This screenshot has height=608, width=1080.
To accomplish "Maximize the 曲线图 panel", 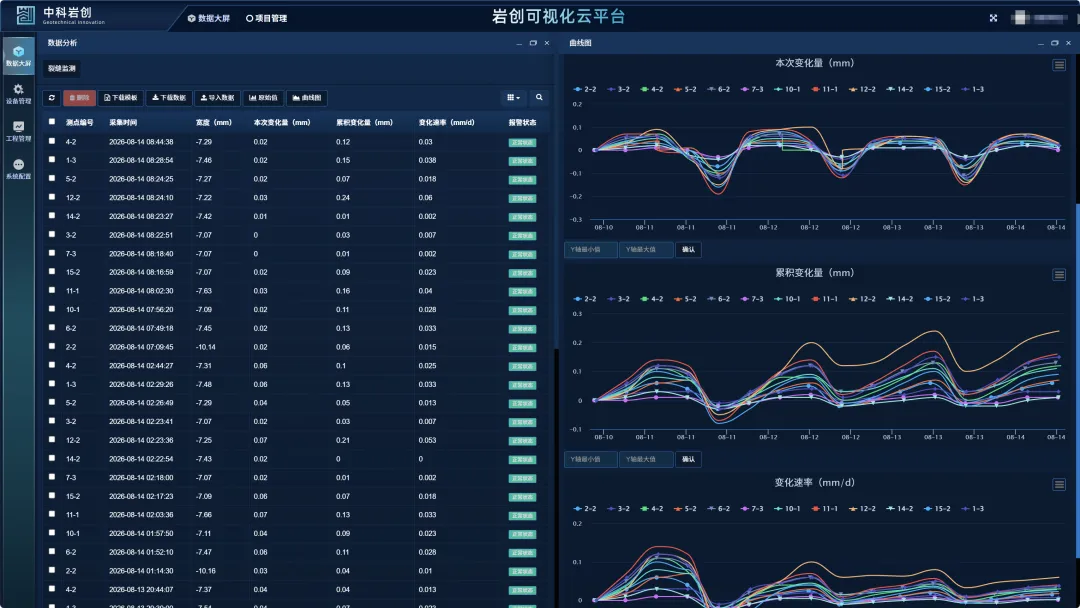I will pyautogui.click(x=1055, y=43).
